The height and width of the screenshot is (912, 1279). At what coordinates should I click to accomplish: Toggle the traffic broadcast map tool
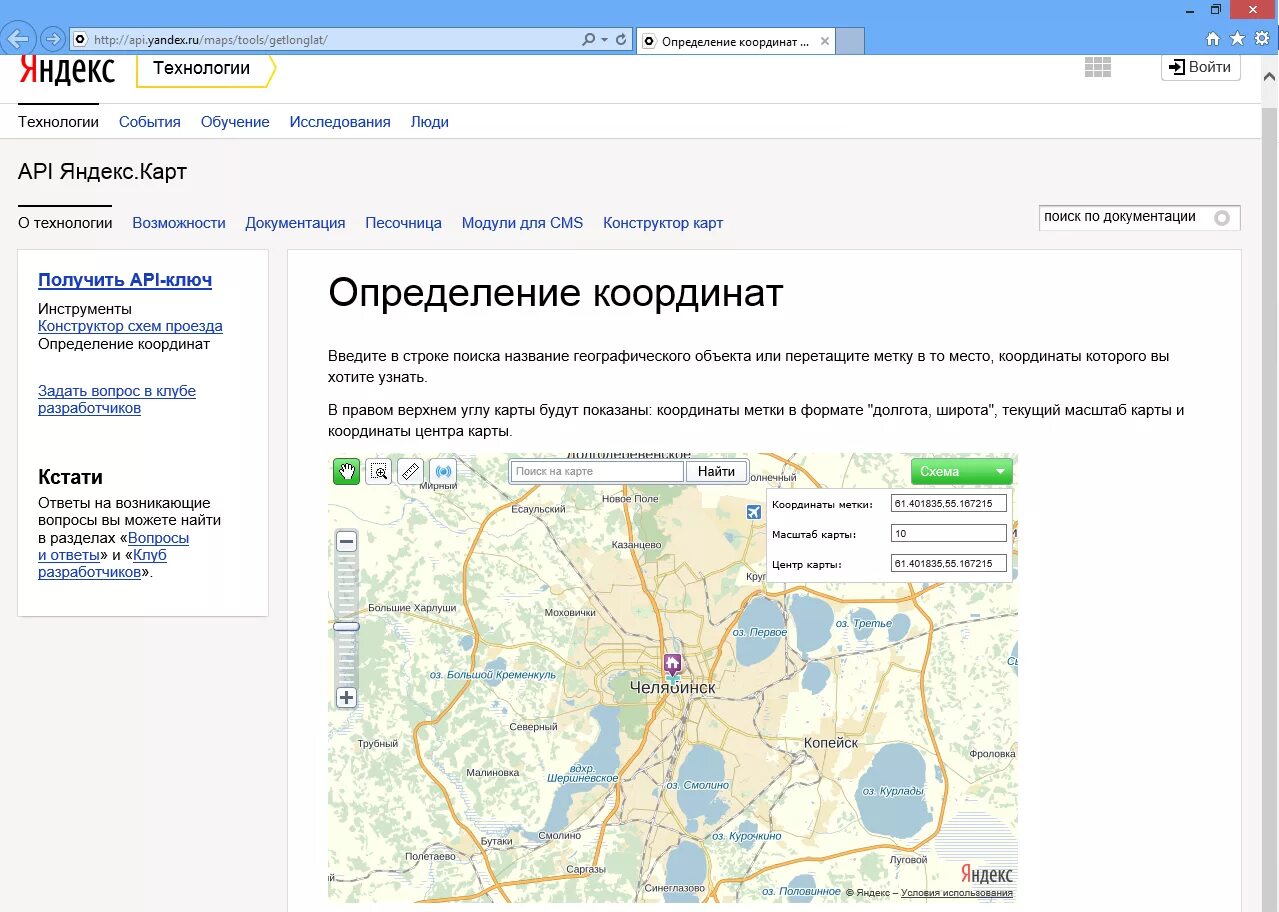coord(442,471)
